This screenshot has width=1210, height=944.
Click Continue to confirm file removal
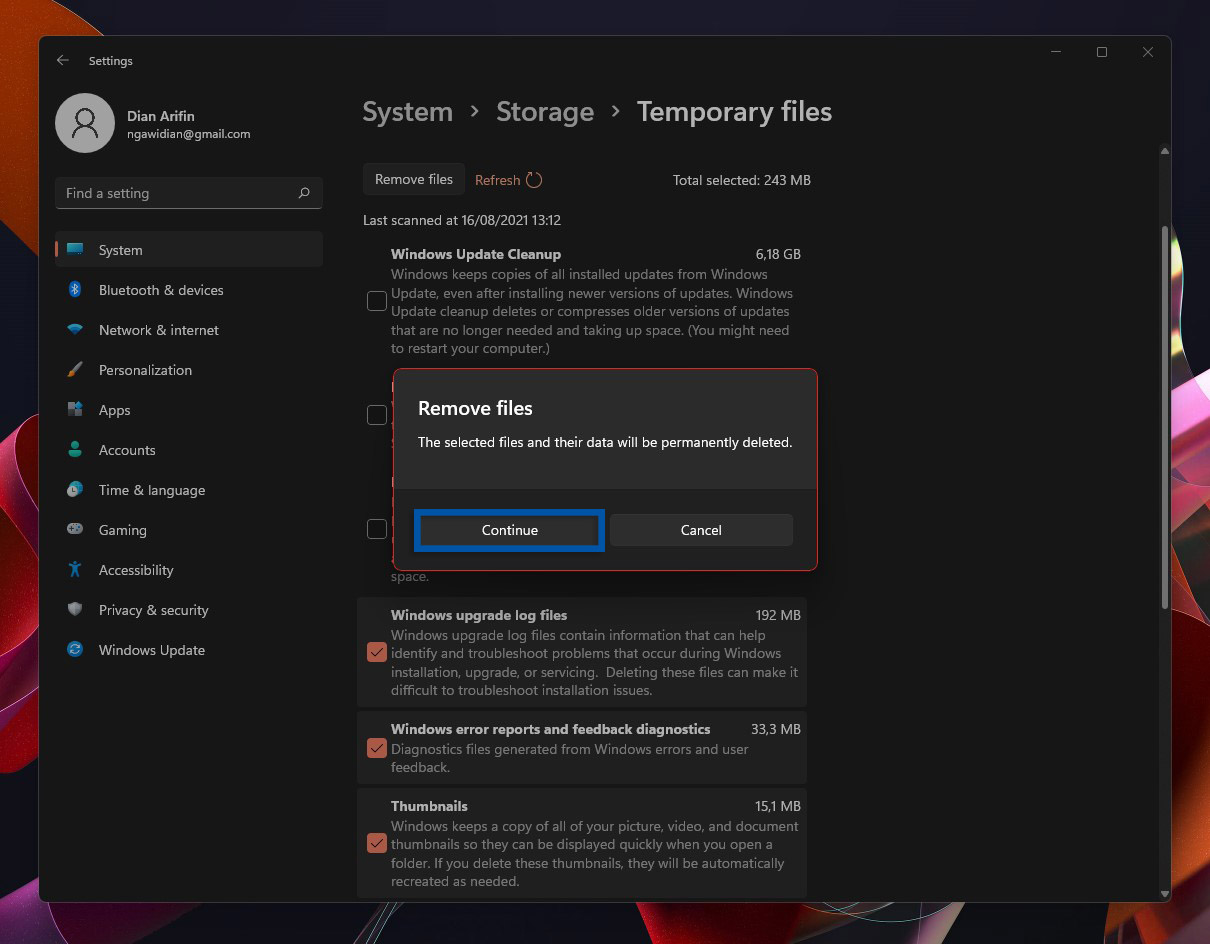coord(509,530)
